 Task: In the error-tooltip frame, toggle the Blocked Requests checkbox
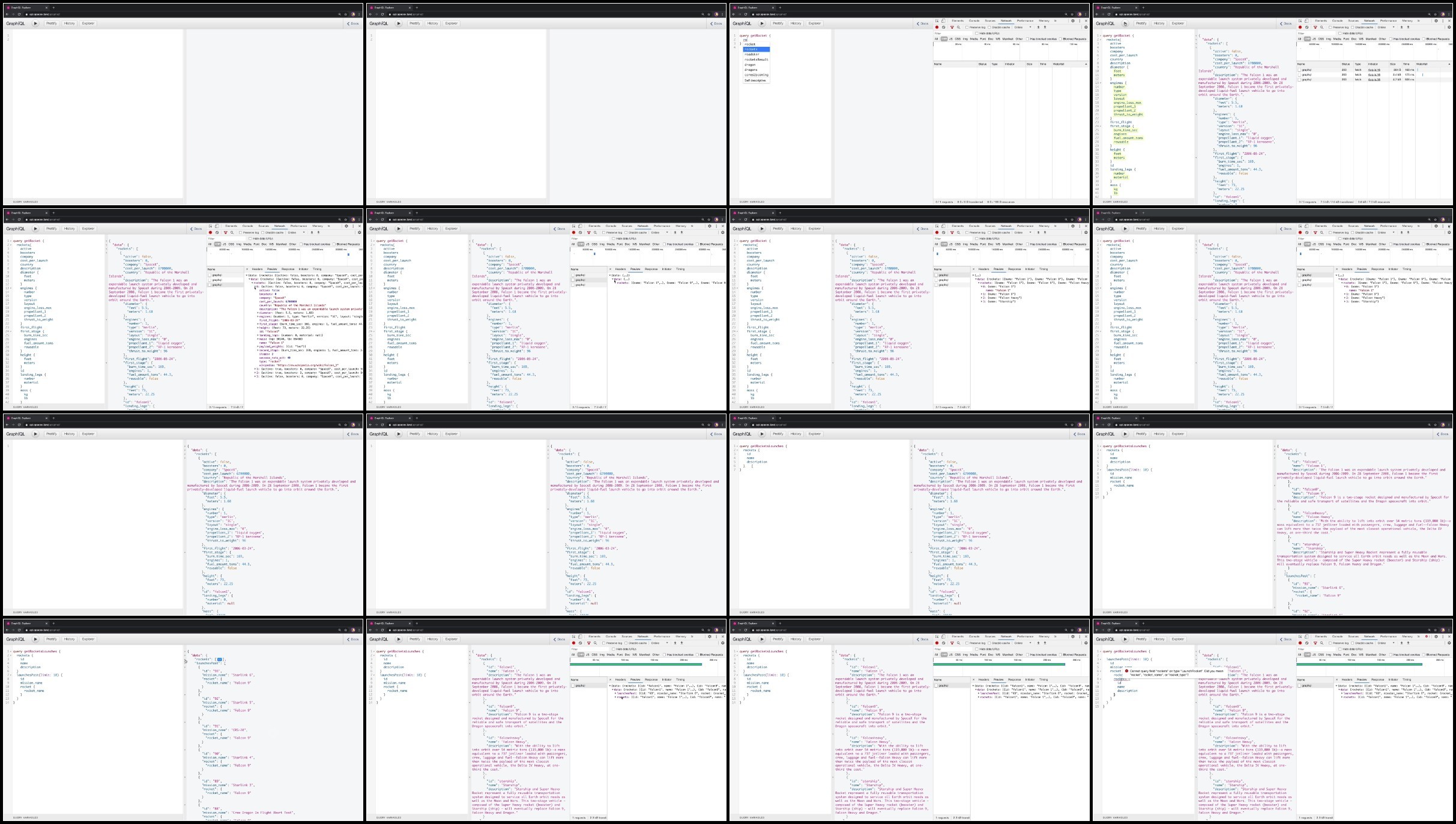point(1424,655)
